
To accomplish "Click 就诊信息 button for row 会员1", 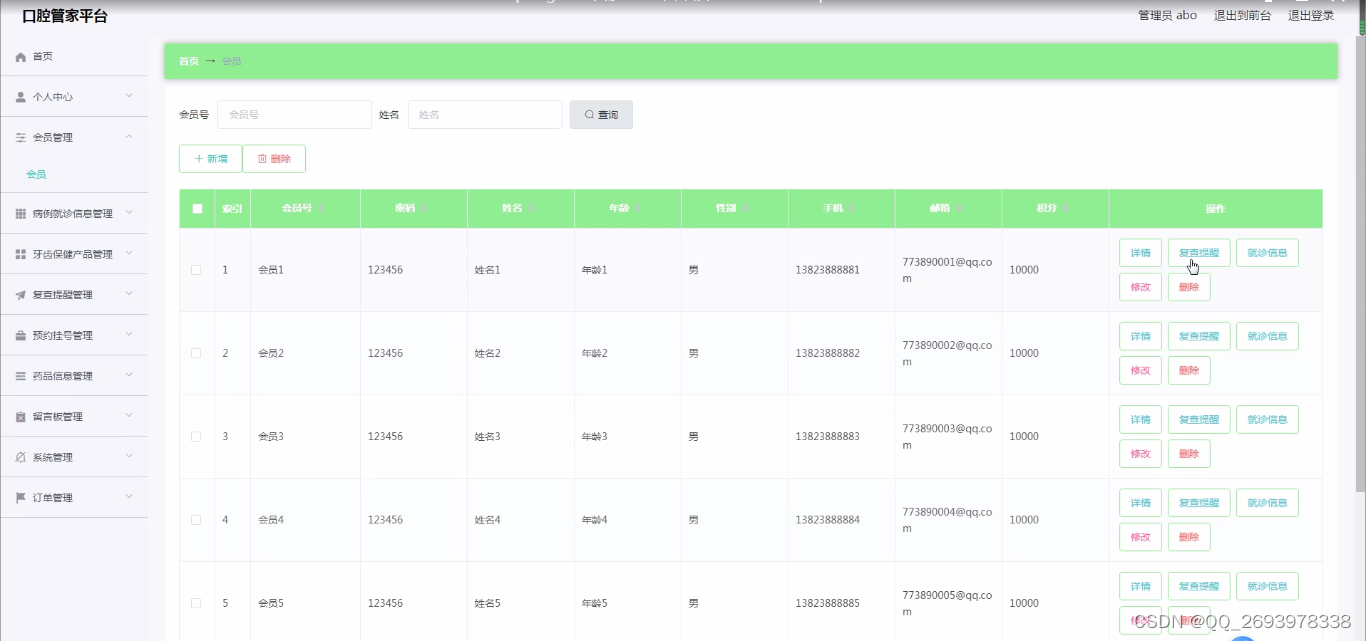I will point(1267,253).
